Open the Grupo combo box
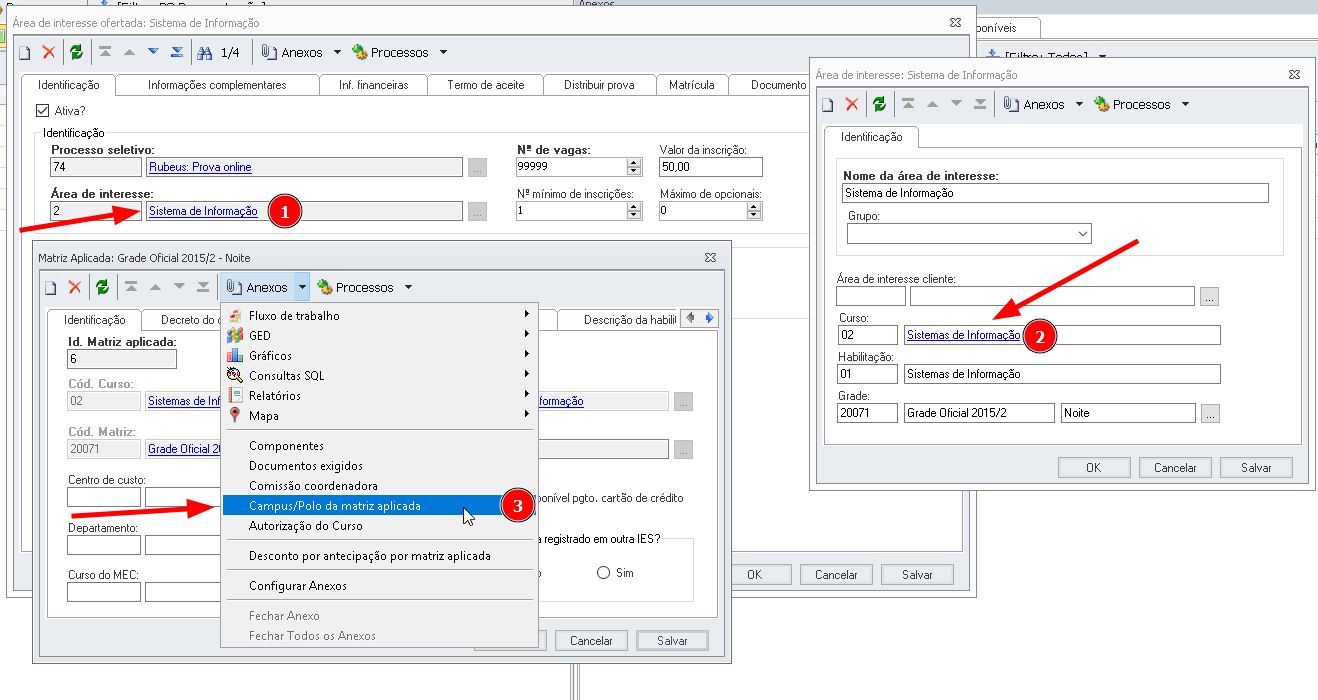This screenshot has height=700, width=1318. [x=969, y=233]
